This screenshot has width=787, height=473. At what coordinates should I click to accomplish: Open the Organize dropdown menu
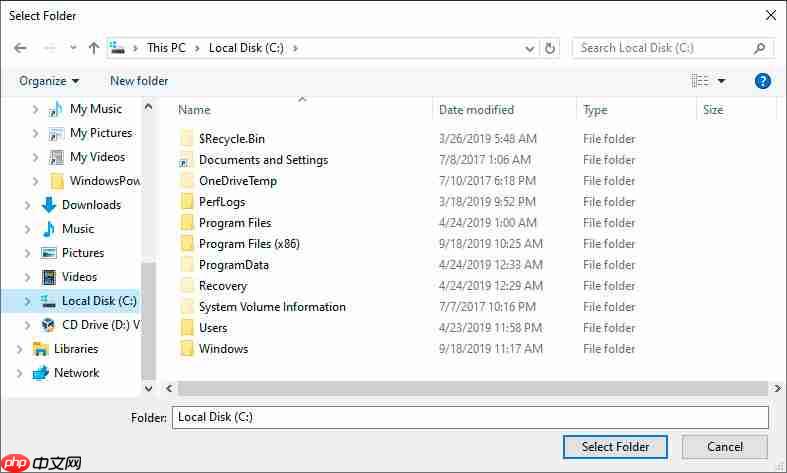pos(49,81)
